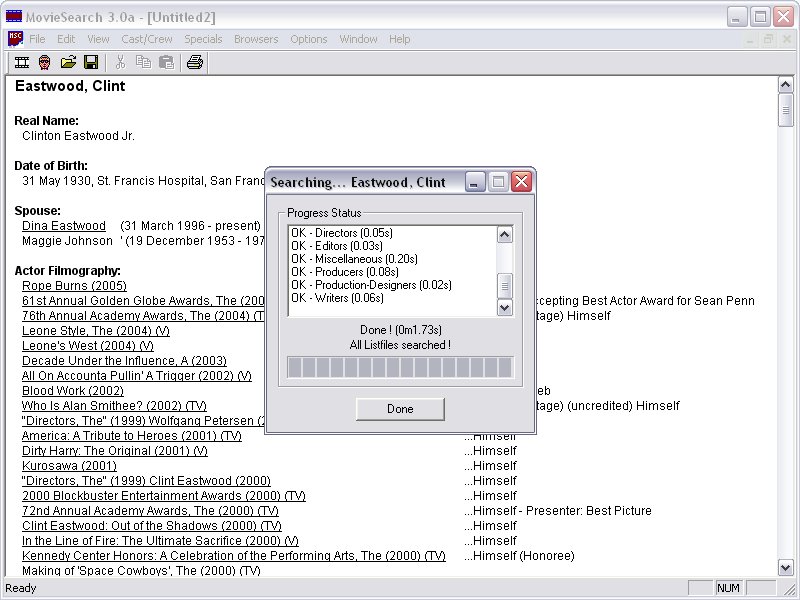
Task: Click the main window scroll down arrow
Action: pos(786,566)
